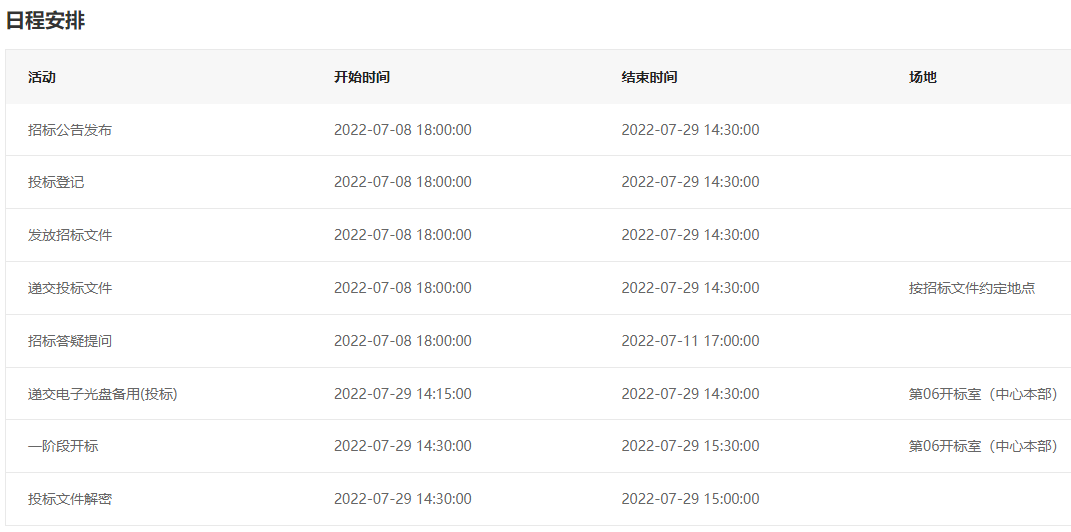Click the 开始时间 column header
This screenshot has width=1071, height=532.
tap(362, 77)
